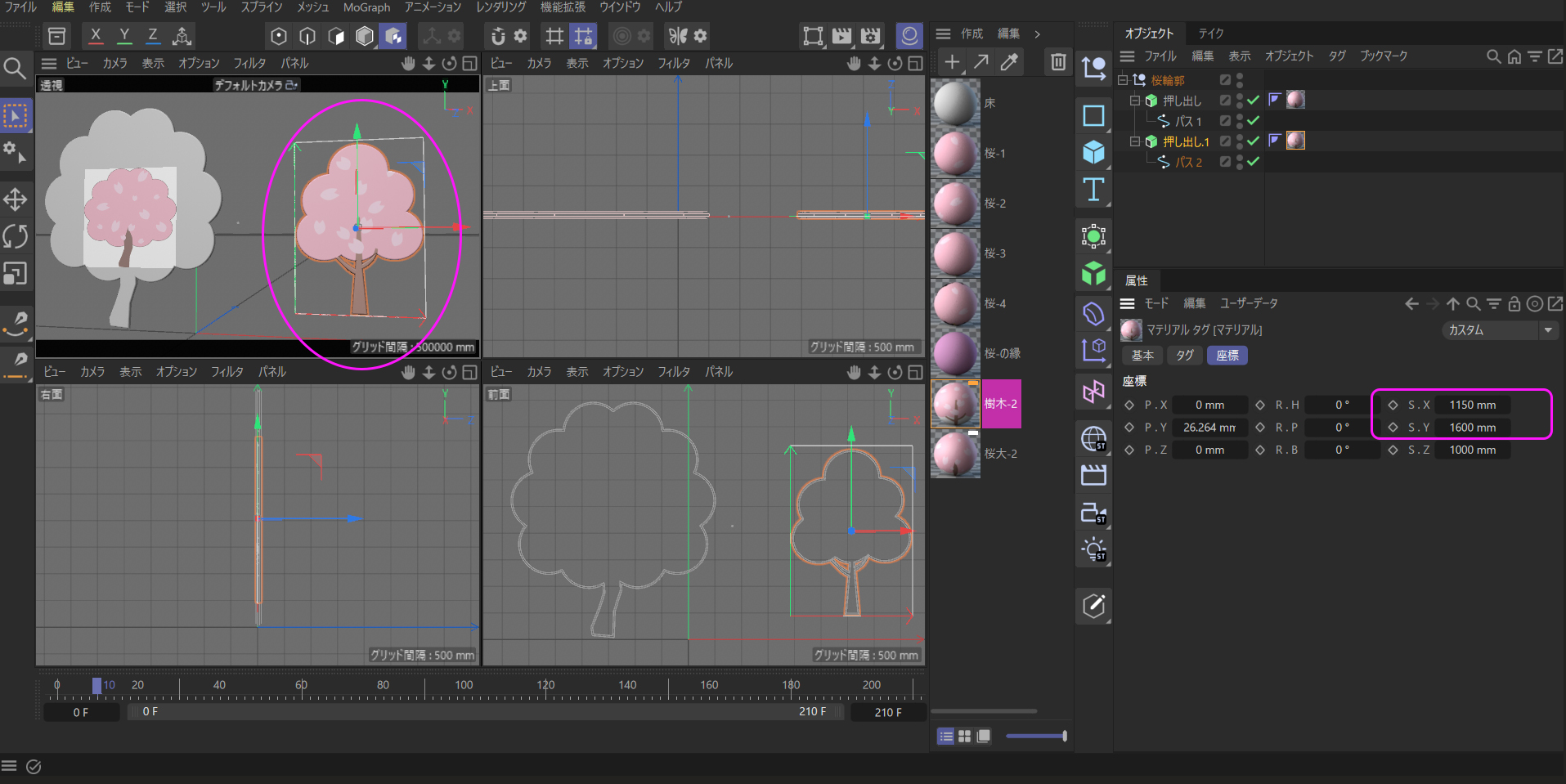Viewport: 1566px width, 784px height.
Task: Switch to the テイク tab
Action: tap(1210, 34)
